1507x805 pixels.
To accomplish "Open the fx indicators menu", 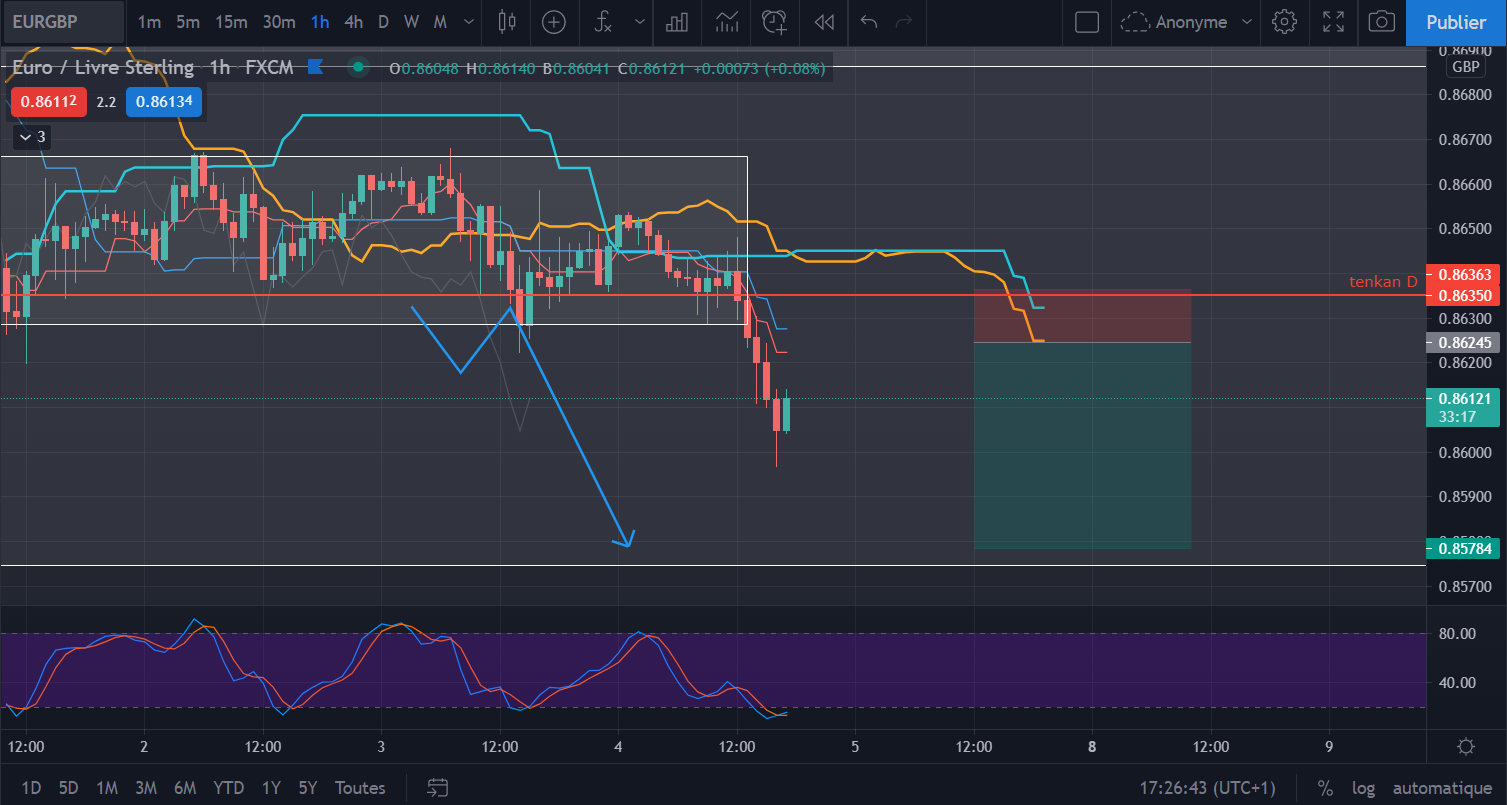I will tap(603, 22).
